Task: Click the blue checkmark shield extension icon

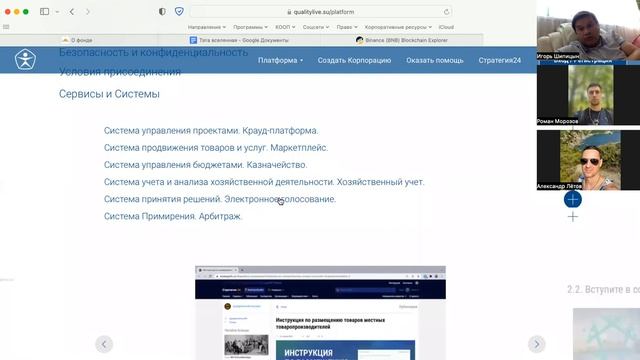Action: click(179, 11)
